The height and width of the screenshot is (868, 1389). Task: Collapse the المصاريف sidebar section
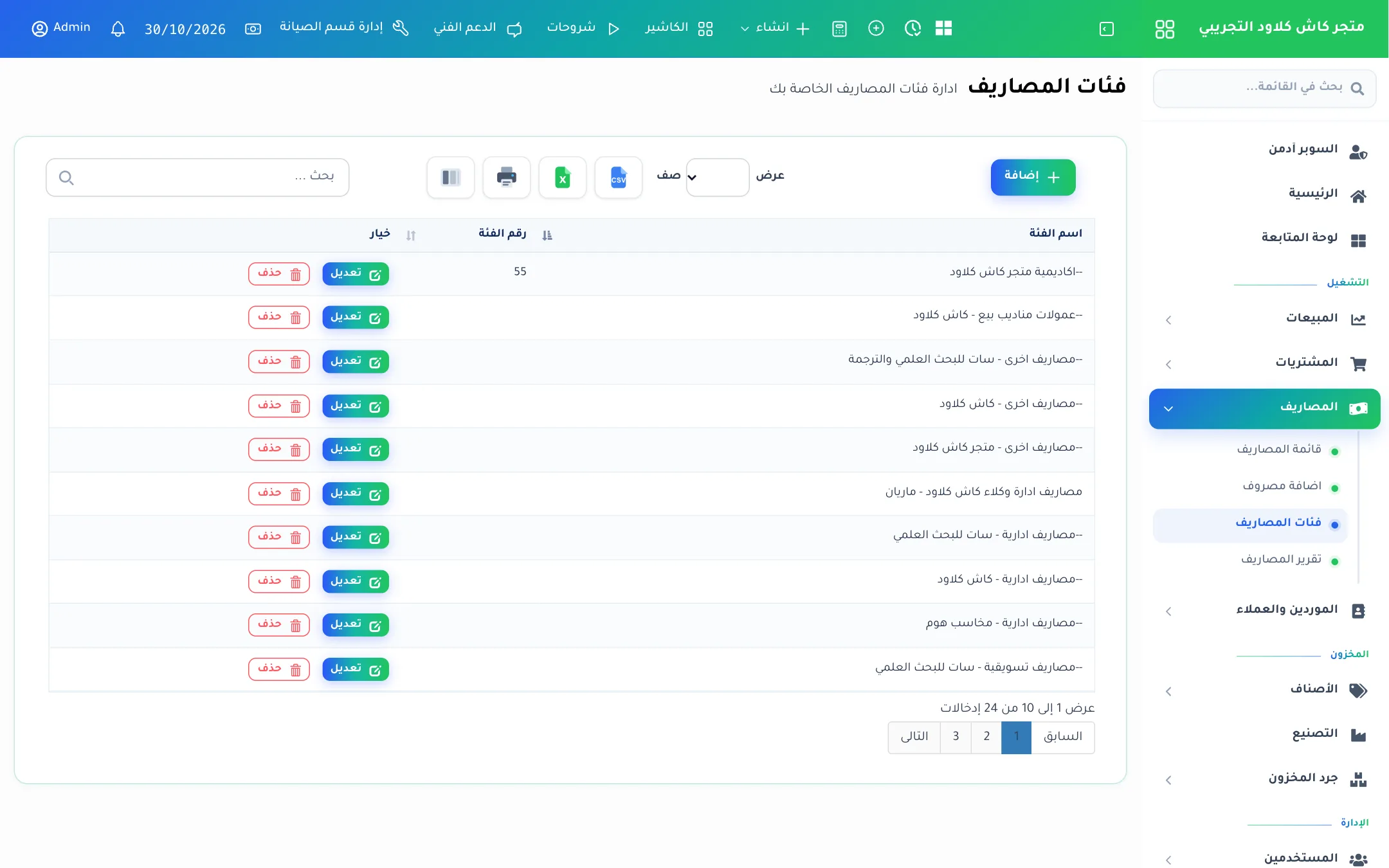[1264, 408]
